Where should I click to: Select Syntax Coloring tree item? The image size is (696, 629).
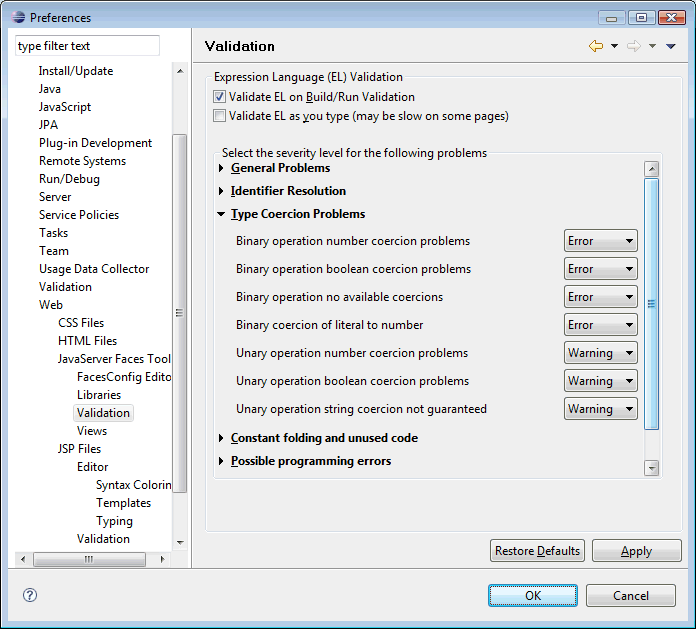point(134,485)
